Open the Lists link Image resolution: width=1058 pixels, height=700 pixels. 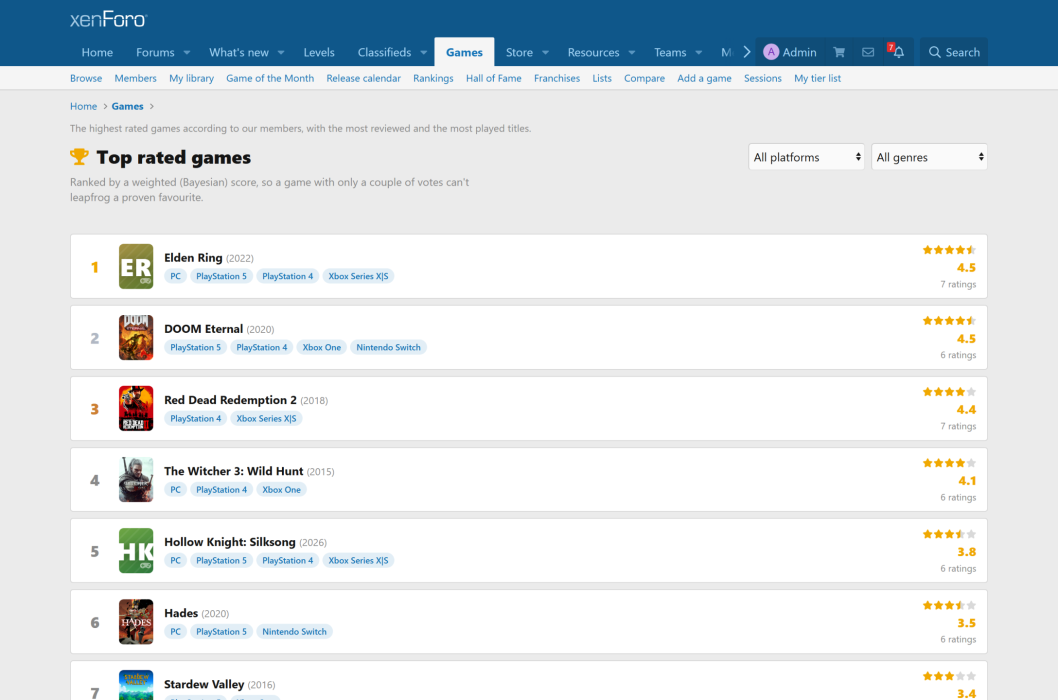[x=602, y=78]
